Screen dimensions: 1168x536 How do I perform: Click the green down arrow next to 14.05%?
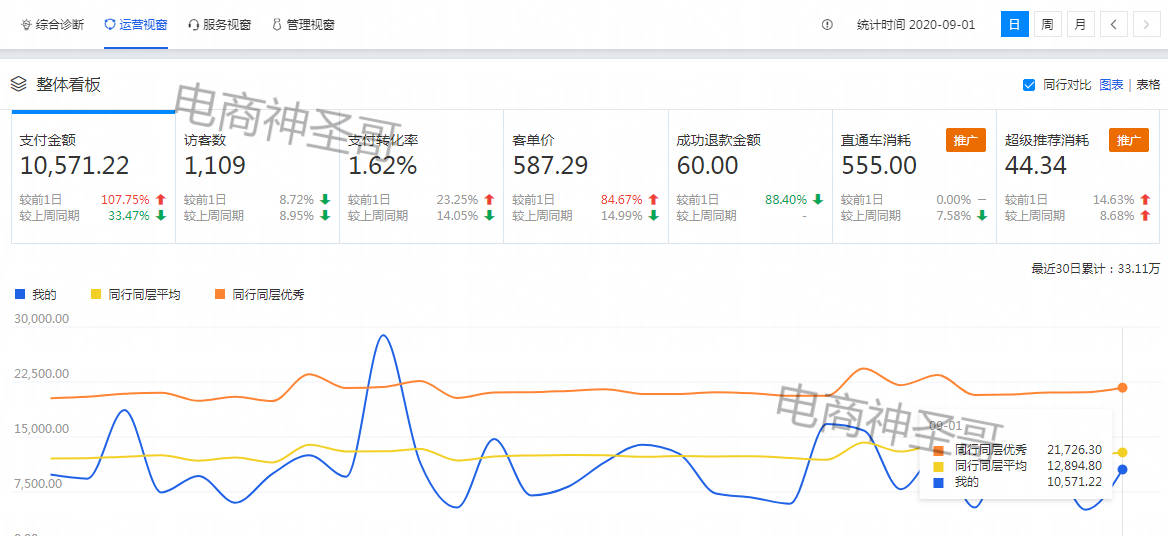click(x=489, y=216)
